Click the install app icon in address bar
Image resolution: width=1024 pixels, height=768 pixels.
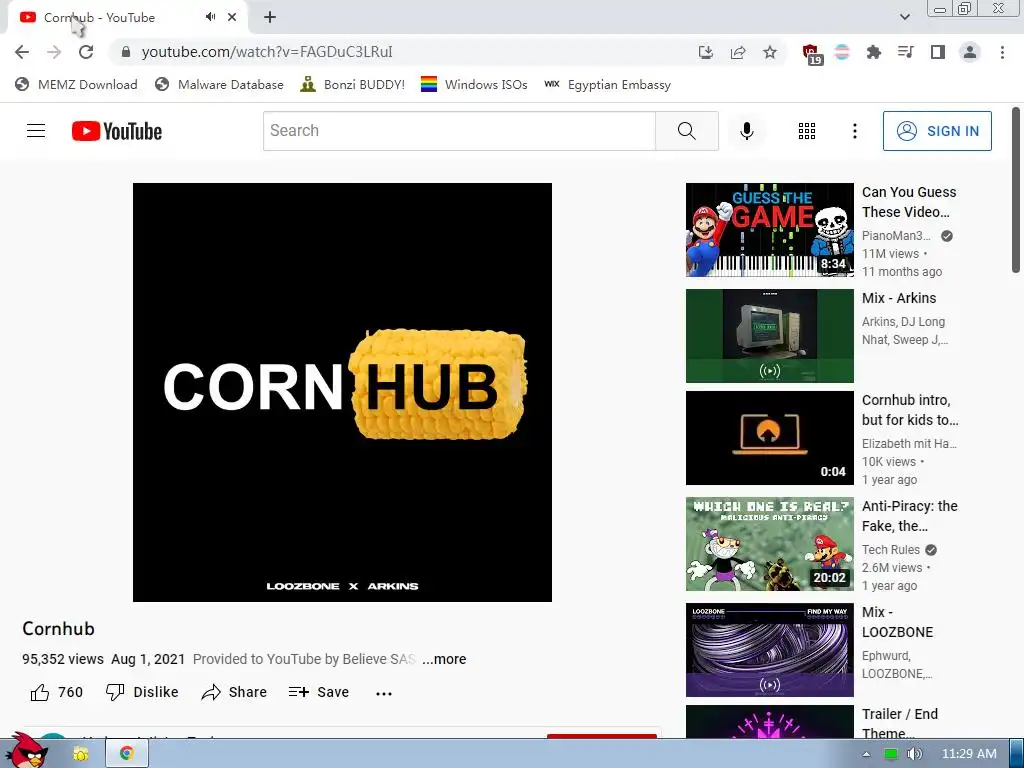point(705,52)
